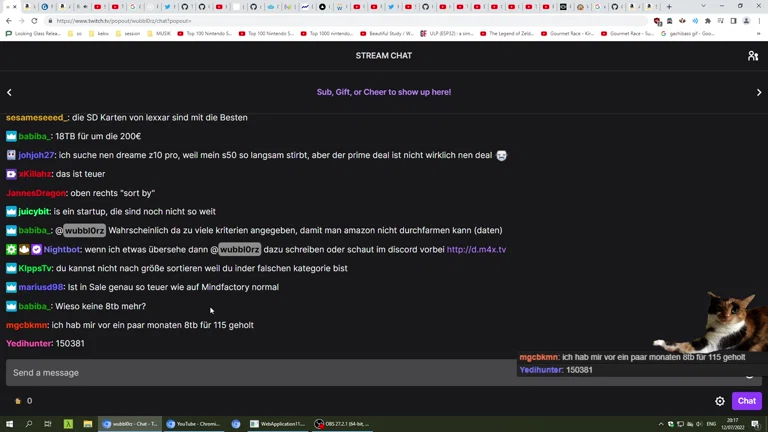Open the 'kekw' bookmarks folder

point(99,34)
